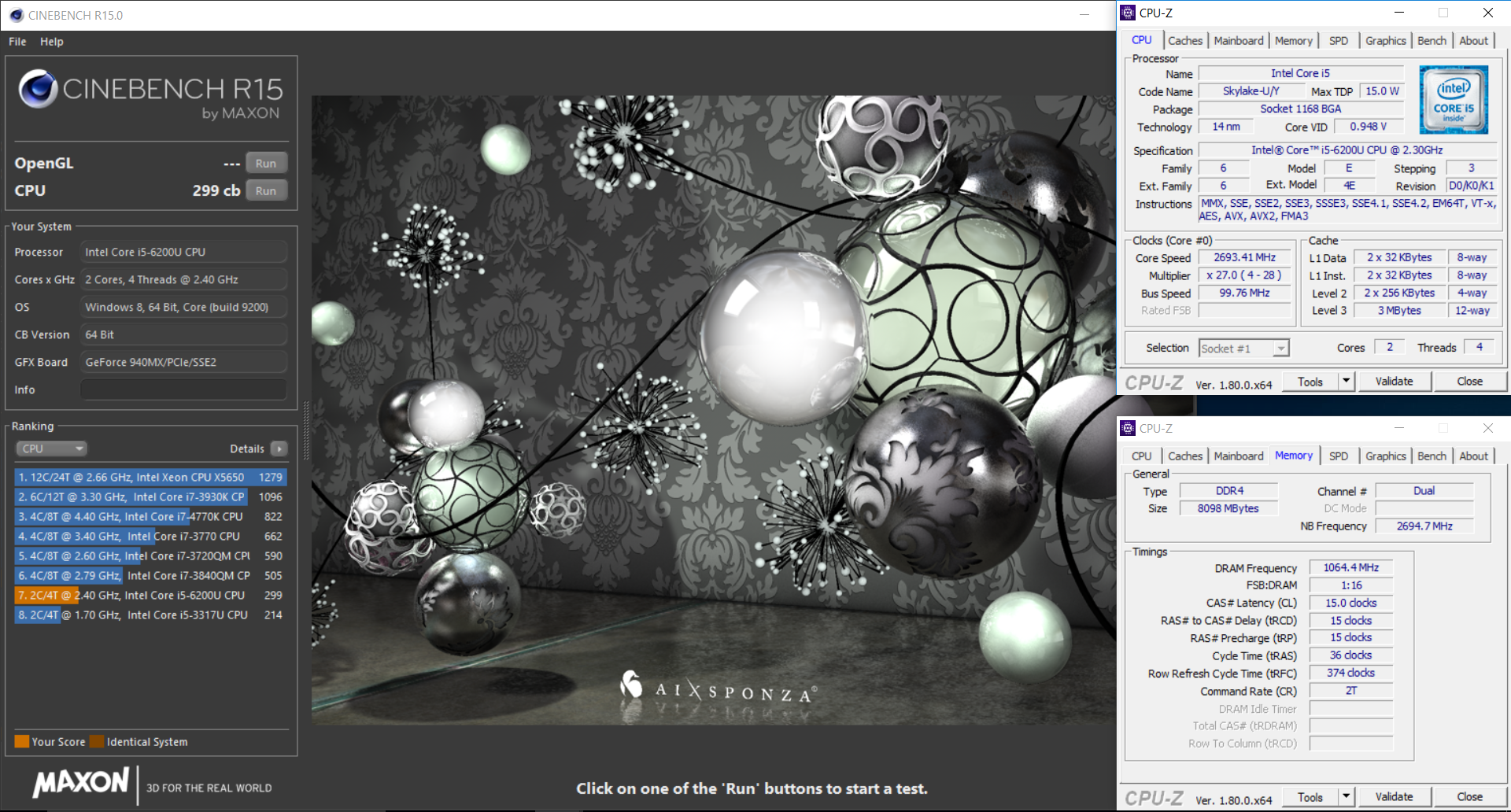Image resolution: width=1511 pixels, height=812 pixels.
Task: Switch to SPD tab in bottom CPU-Z window
Action: (1338, 456)
